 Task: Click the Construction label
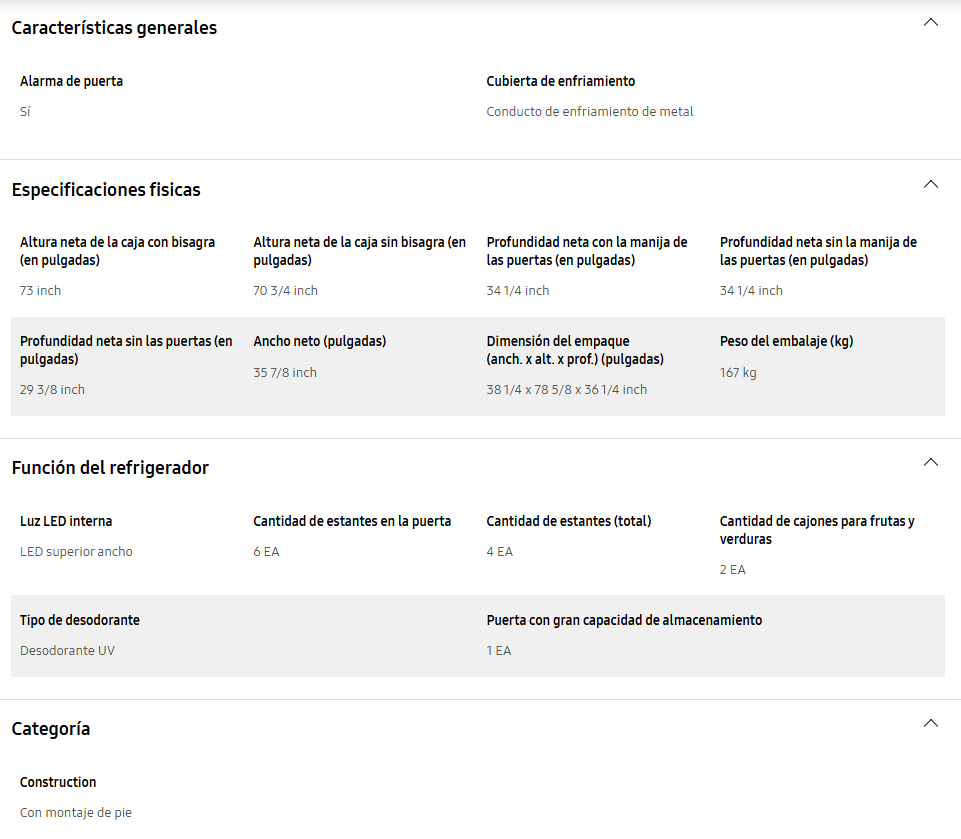click(x=58, y=783)
